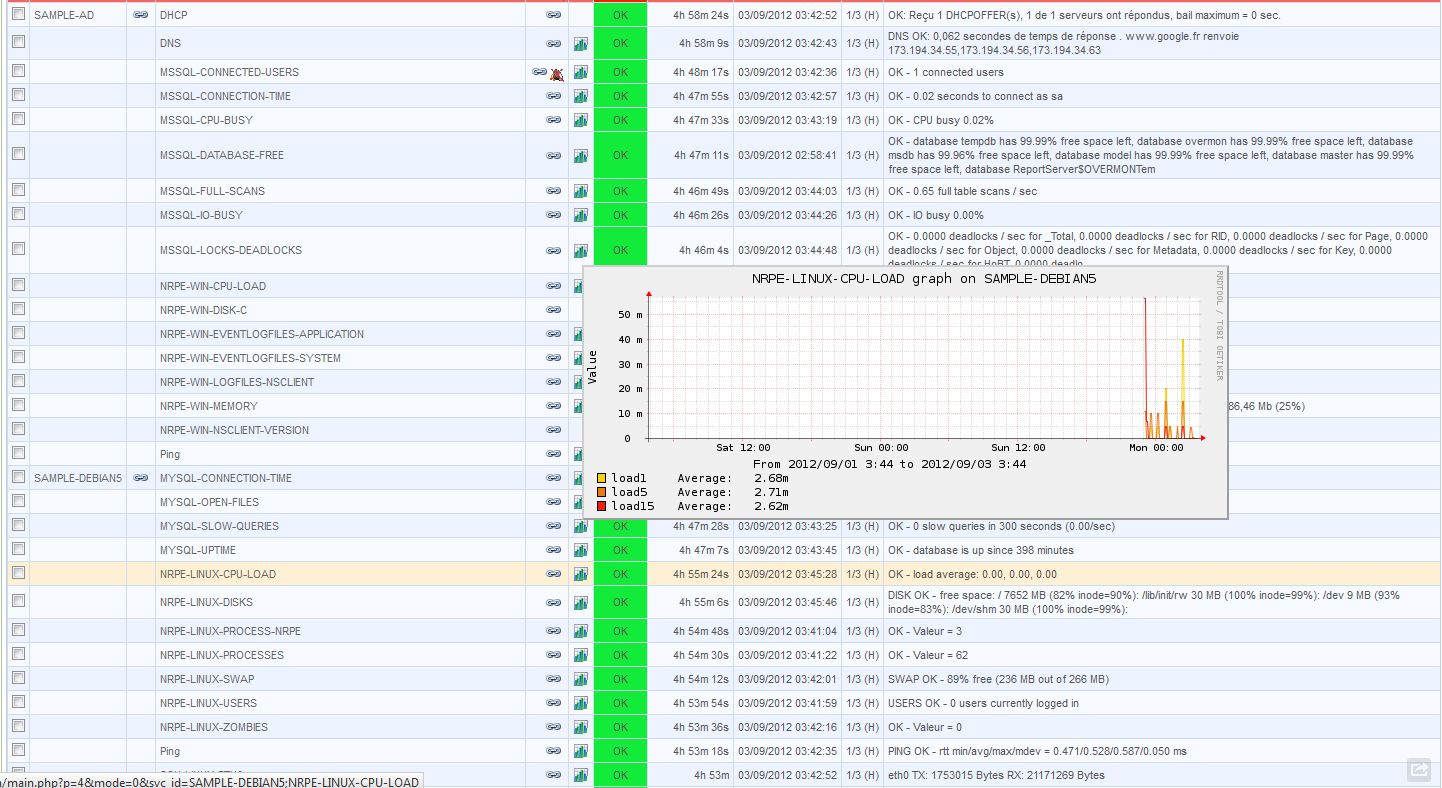
Task: Click the share arrow icon at bottom right
Action: pyautogui.click(x=1418, y=769)
